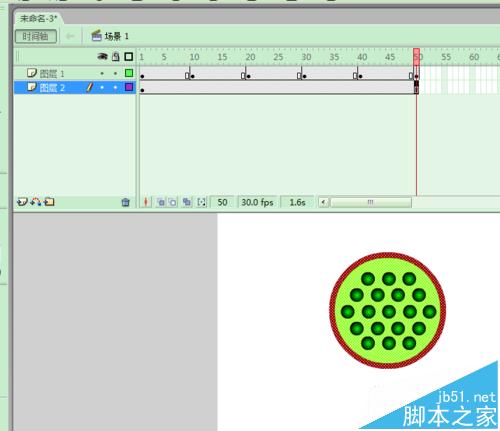
Task: Click the 图层 1 layer page icon
Action: 32,73
